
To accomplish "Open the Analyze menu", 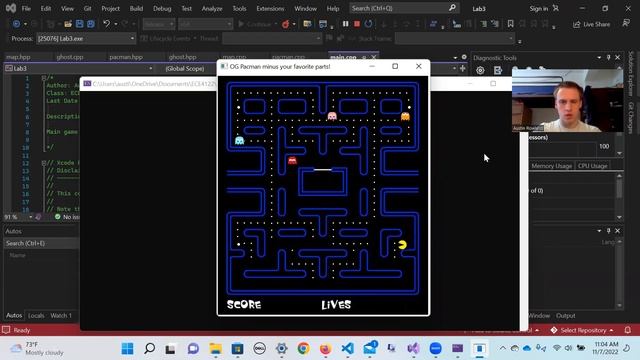I will pyautogui.click(x=212, y=8).
